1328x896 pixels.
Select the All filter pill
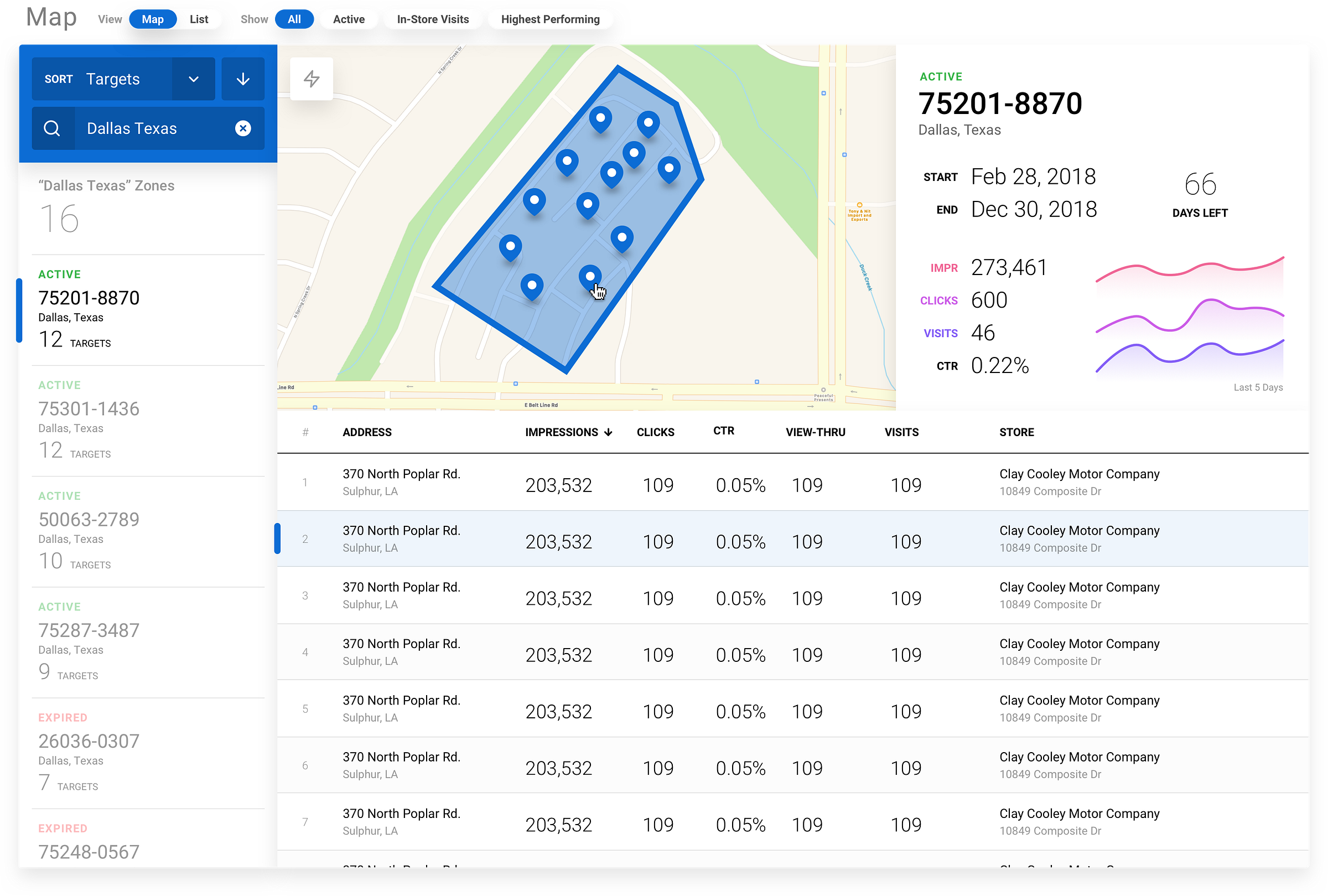click(294, 19)
